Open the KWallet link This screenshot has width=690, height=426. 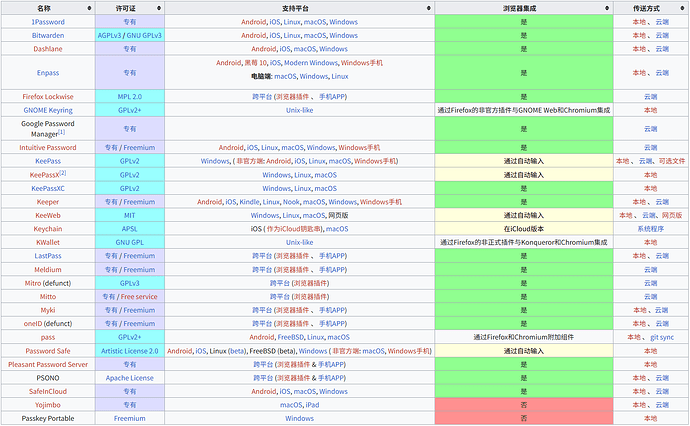click(x=48, y=242)
